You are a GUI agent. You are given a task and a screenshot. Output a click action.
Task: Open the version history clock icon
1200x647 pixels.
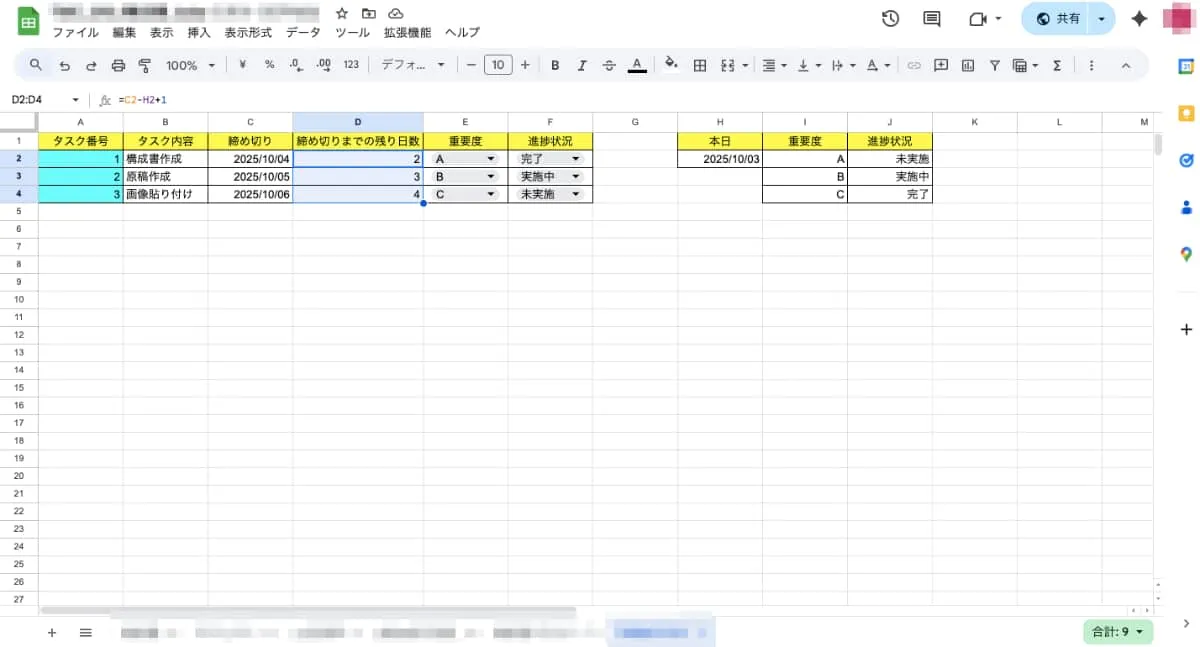click(x=890, y=19)
